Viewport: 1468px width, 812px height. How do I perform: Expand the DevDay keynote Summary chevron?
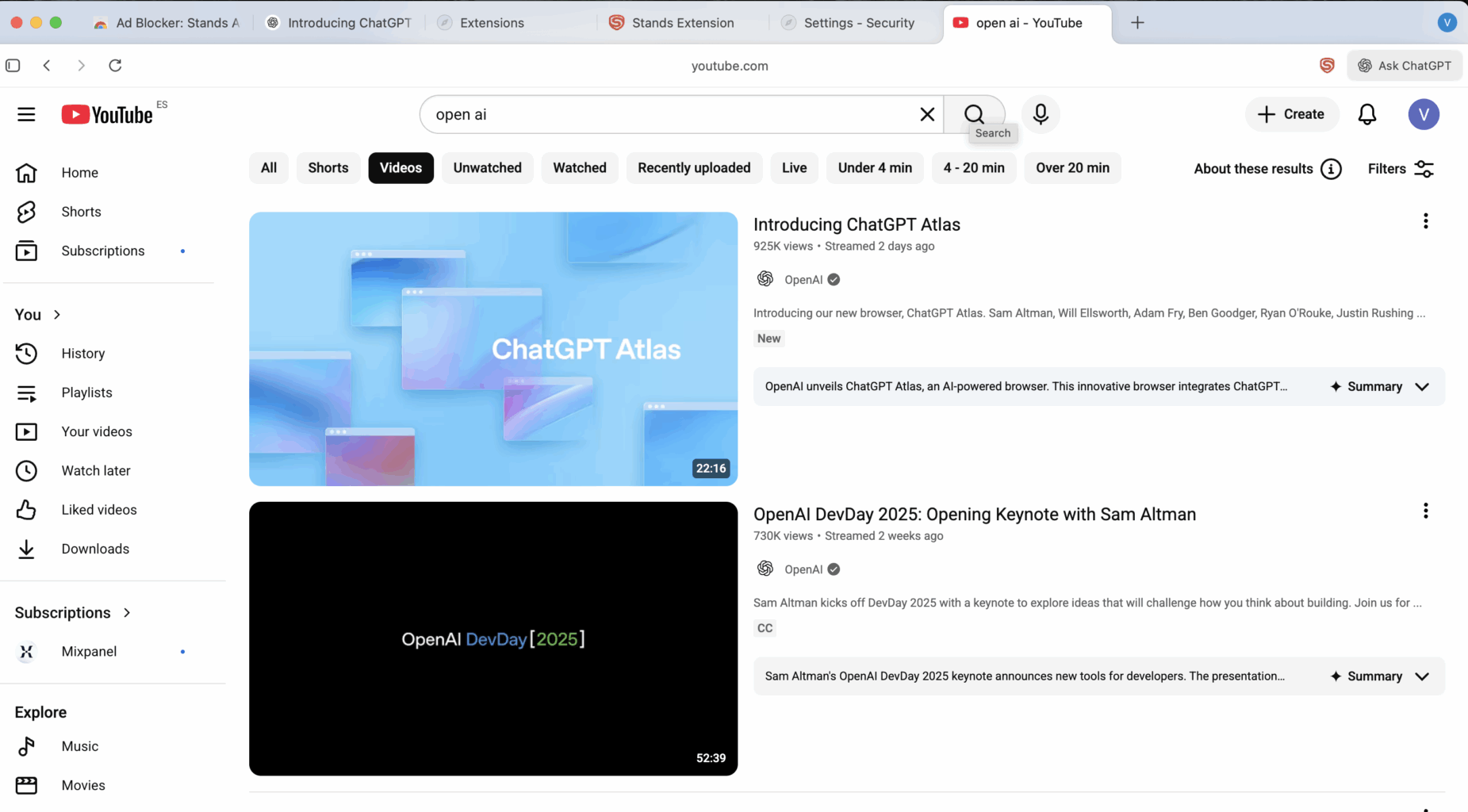1421,676
